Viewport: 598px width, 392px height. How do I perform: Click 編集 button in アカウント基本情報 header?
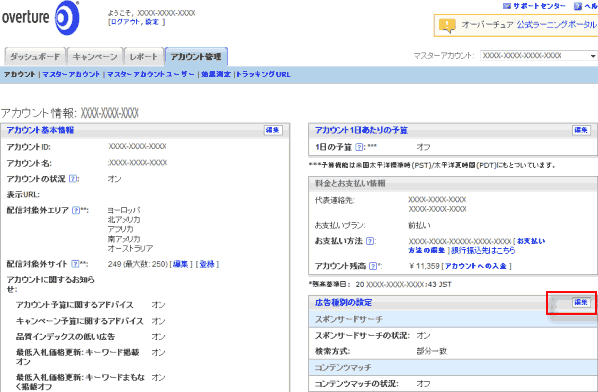pyautogui.click(x=273, y=130)
